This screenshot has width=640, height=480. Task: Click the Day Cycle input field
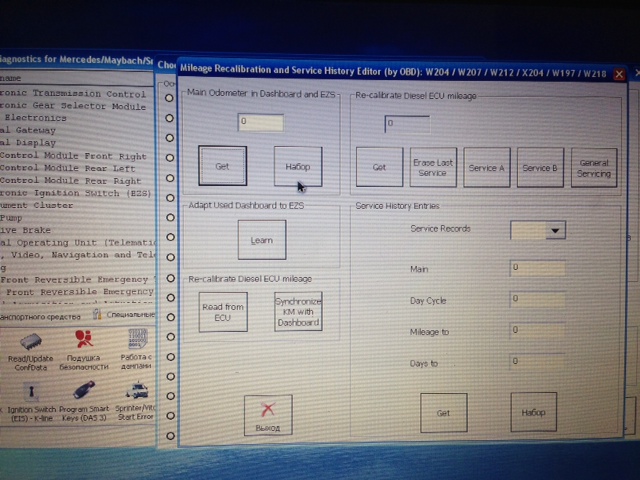(538, 300)
